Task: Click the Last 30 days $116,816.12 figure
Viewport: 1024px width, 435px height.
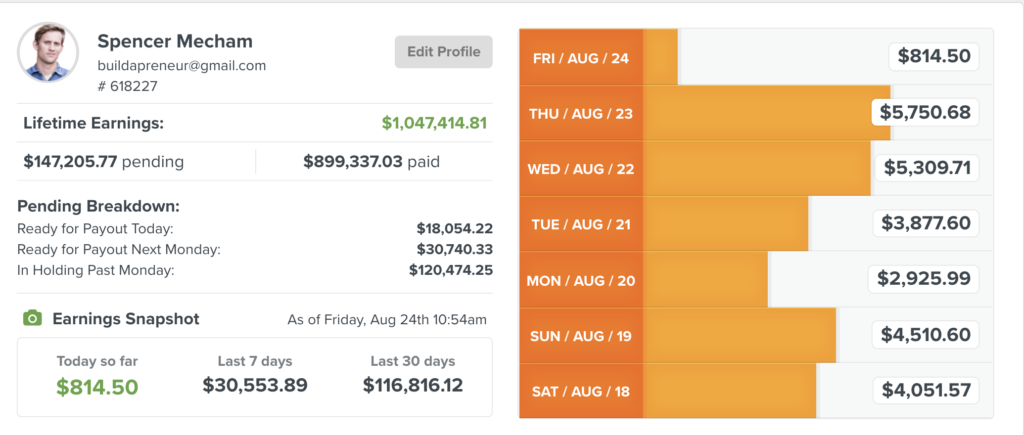Action: 413,385
